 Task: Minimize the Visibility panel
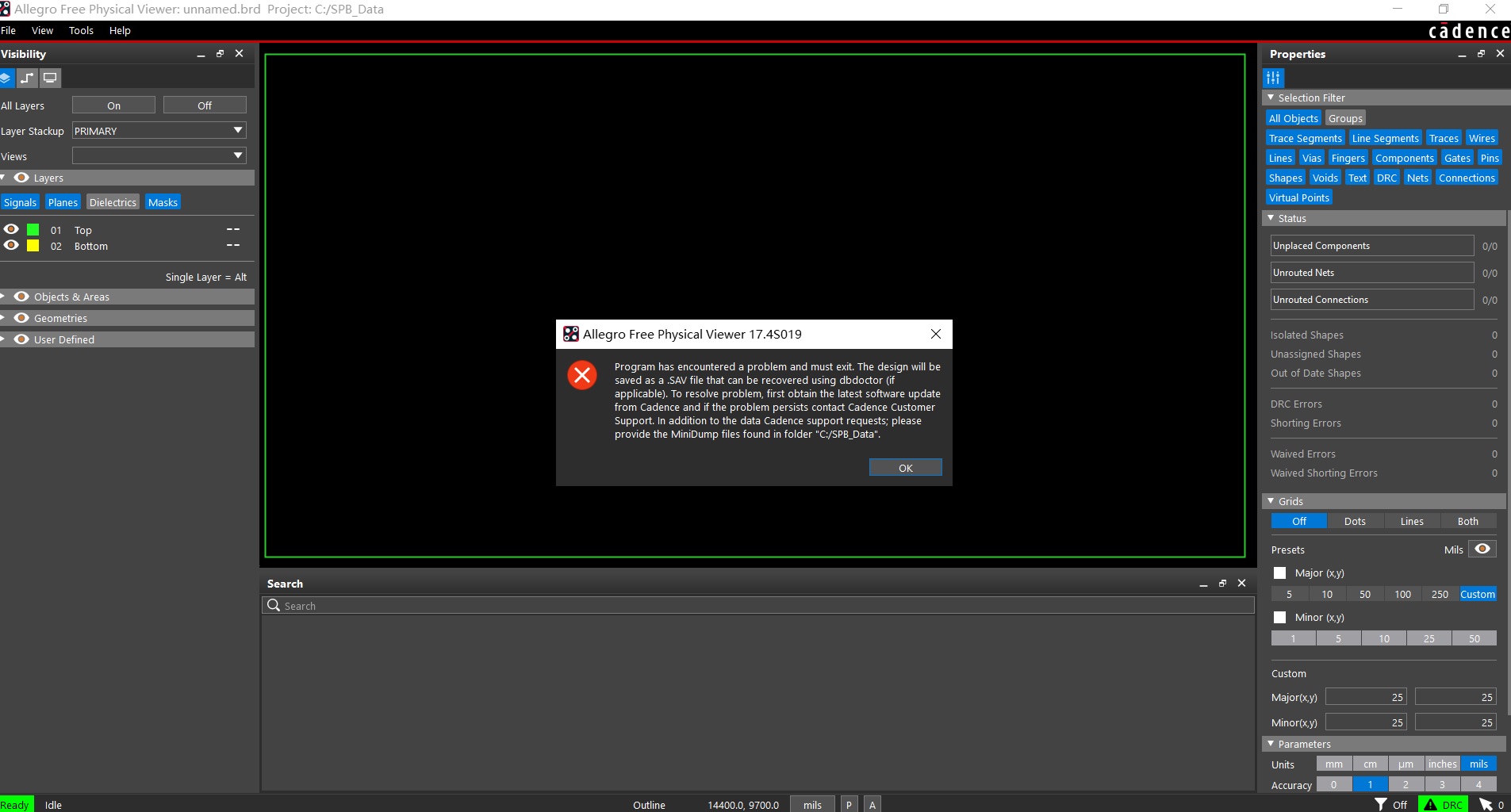click(x=201, y=54)
